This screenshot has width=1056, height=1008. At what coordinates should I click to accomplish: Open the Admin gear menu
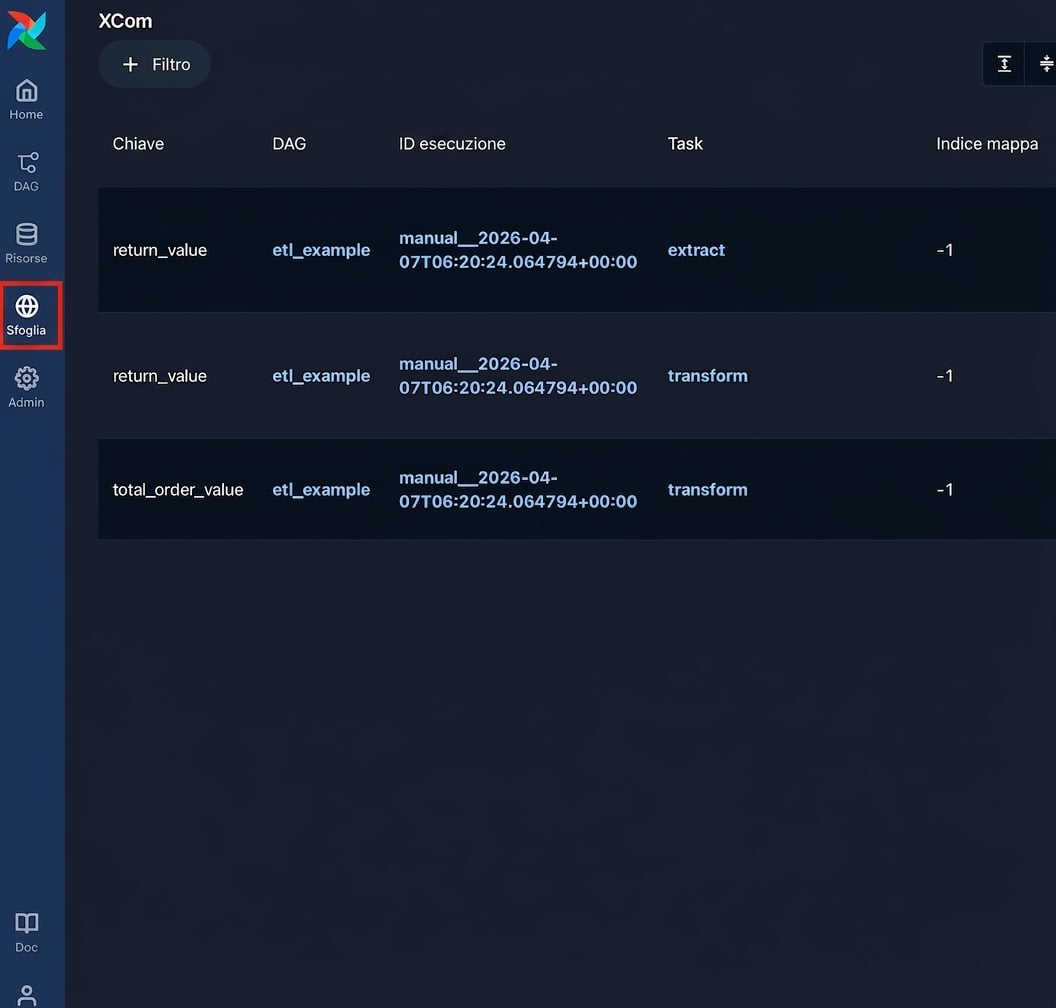tap(26, 387)
